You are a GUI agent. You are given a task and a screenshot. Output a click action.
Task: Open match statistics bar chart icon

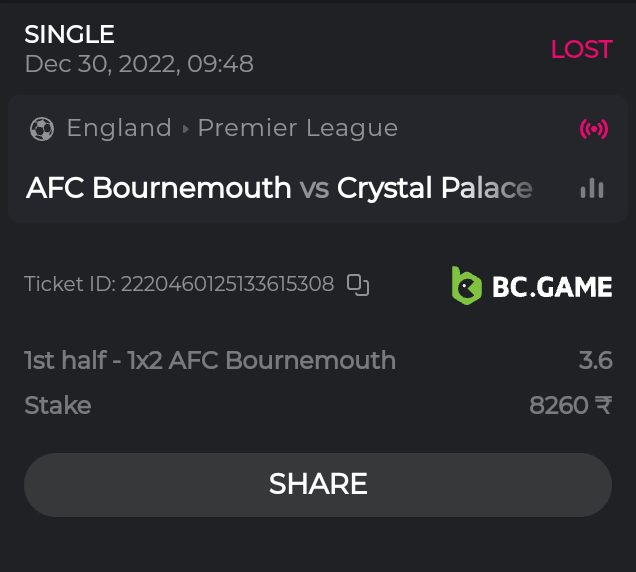coord(592,188)
